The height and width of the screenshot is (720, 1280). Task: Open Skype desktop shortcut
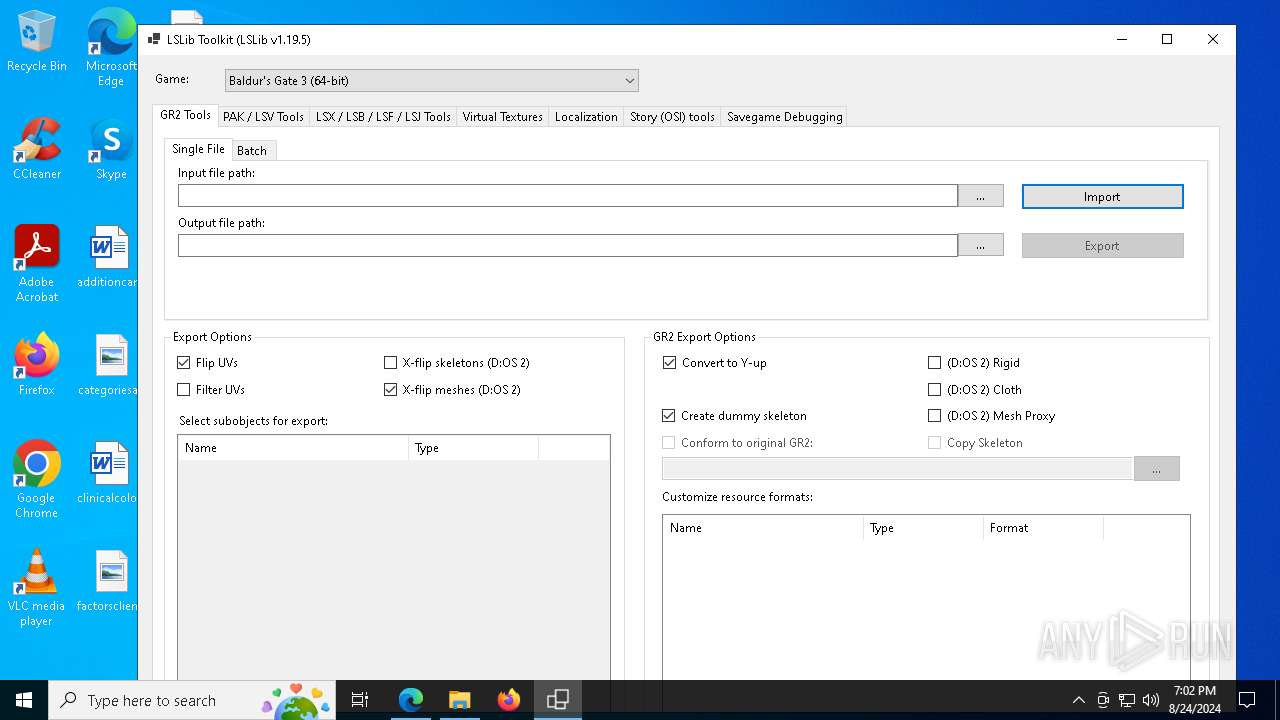pyautogui.click(x=111, y=149)
